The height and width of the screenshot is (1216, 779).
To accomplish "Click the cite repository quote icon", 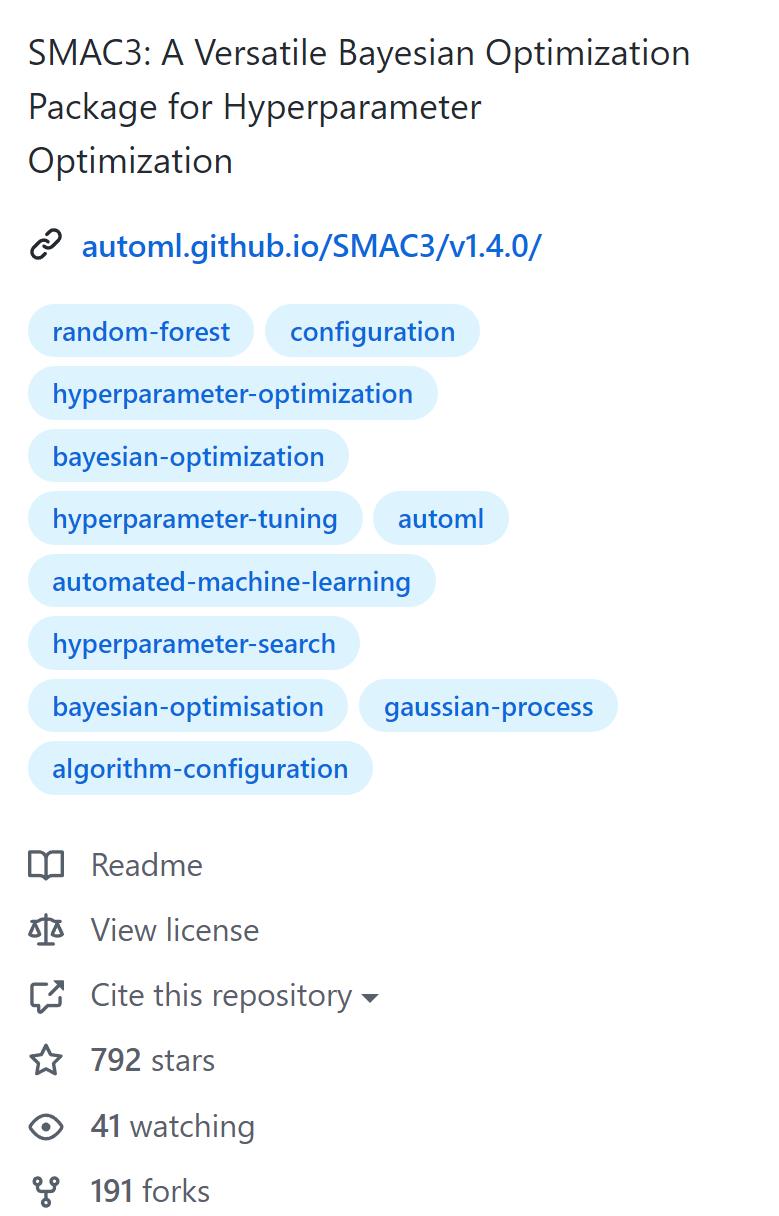I will tap(46, 996).
